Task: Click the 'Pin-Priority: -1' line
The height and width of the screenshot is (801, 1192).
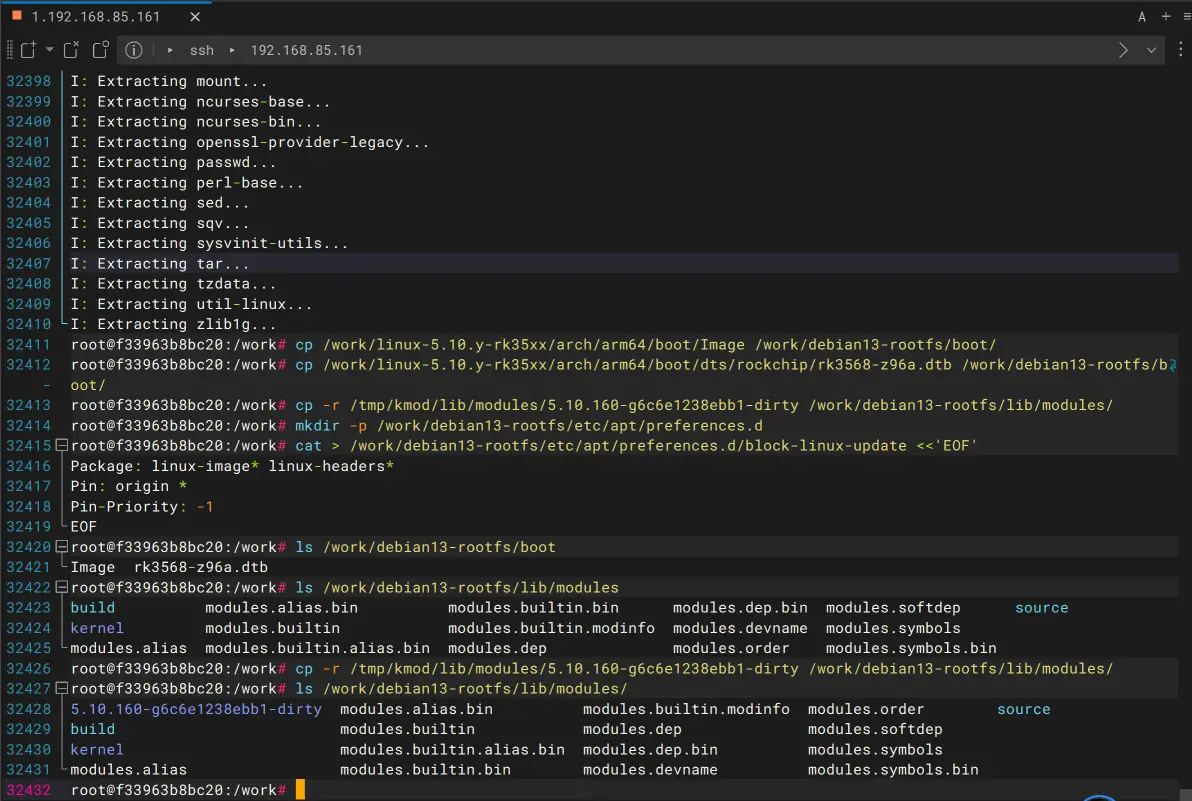Action: [142, 506]
